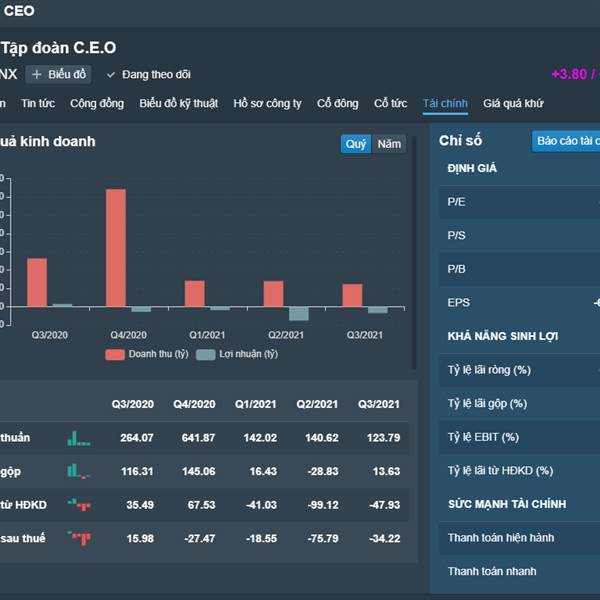The image size is (600, 600).
Task: Click sparkline icon in the từ HĐKD row
Action: click(x=79, y=505)
